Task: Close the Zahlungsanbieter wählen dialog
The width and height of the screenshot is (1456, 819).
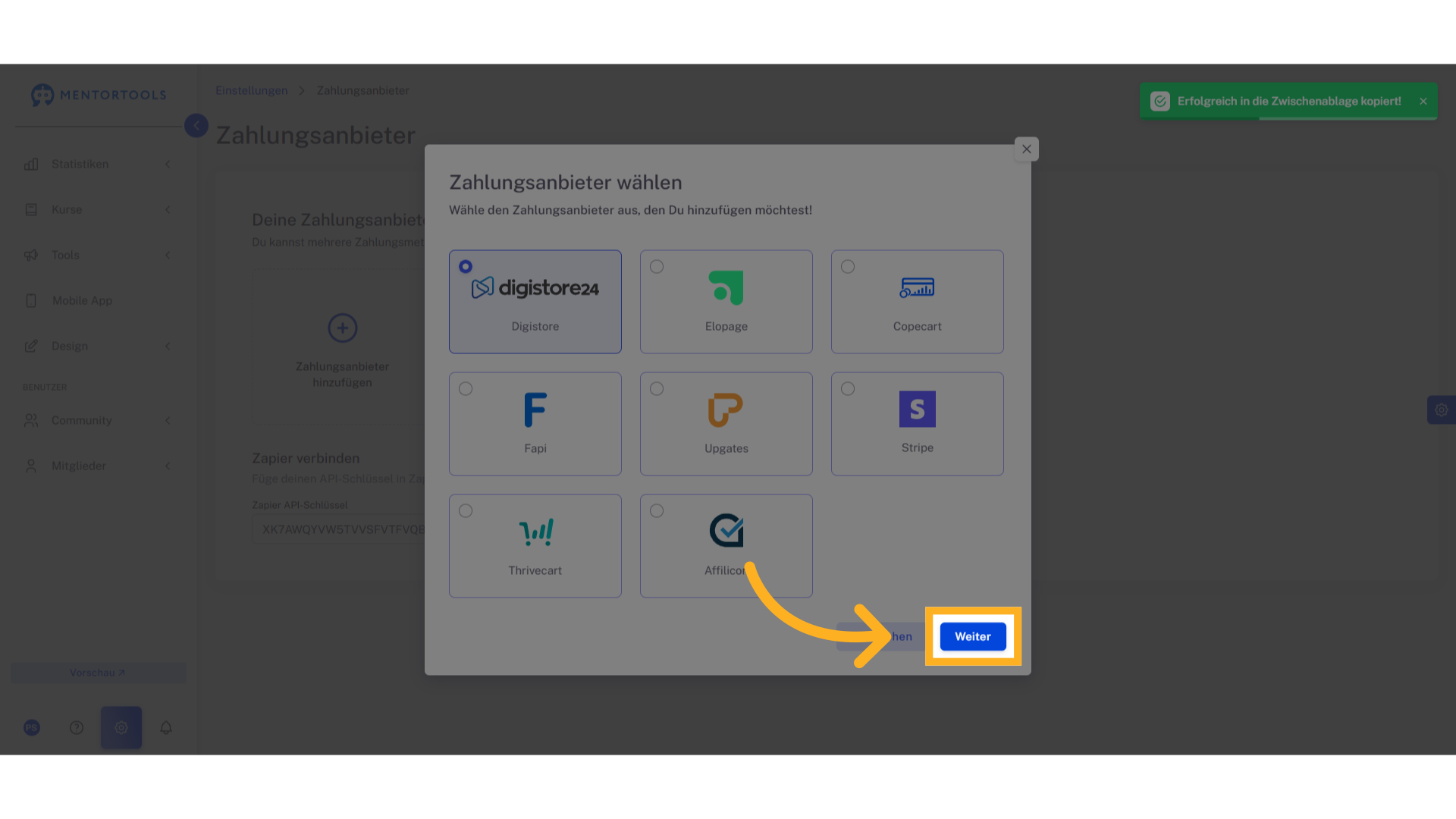Action: tap(1027, 149)
